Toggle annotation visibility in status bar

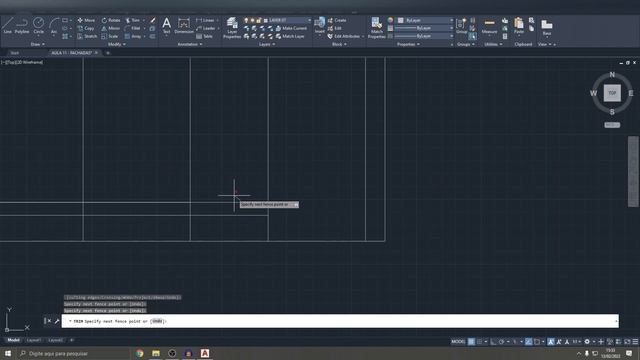click(x=551, y=342)
